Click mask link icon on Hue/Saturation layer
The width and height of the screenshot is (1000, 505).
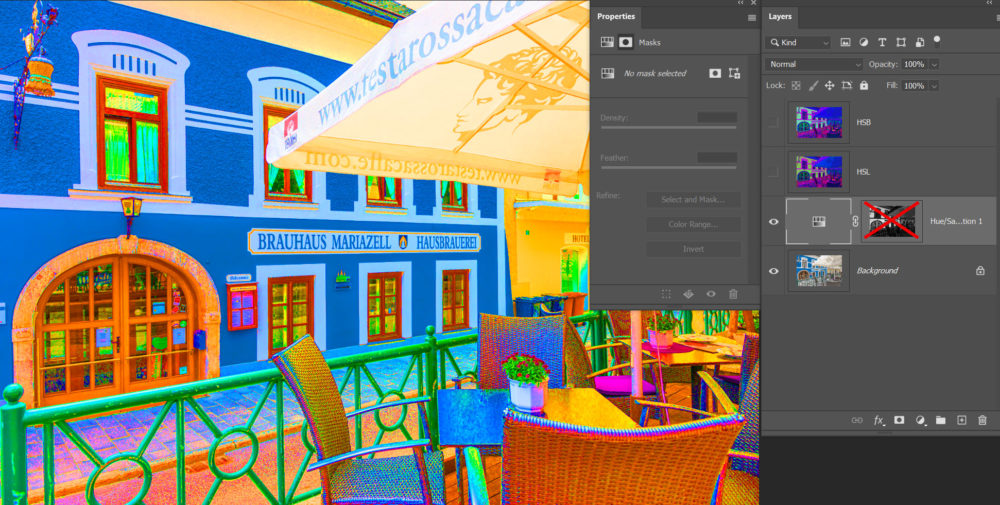pos(856,221)
